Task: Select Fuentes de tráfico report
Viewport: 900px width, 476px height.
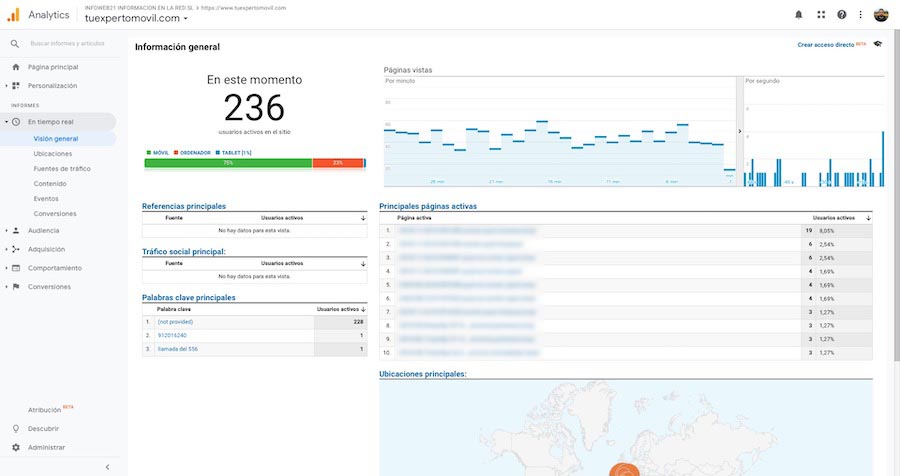Action: point(61,169)
